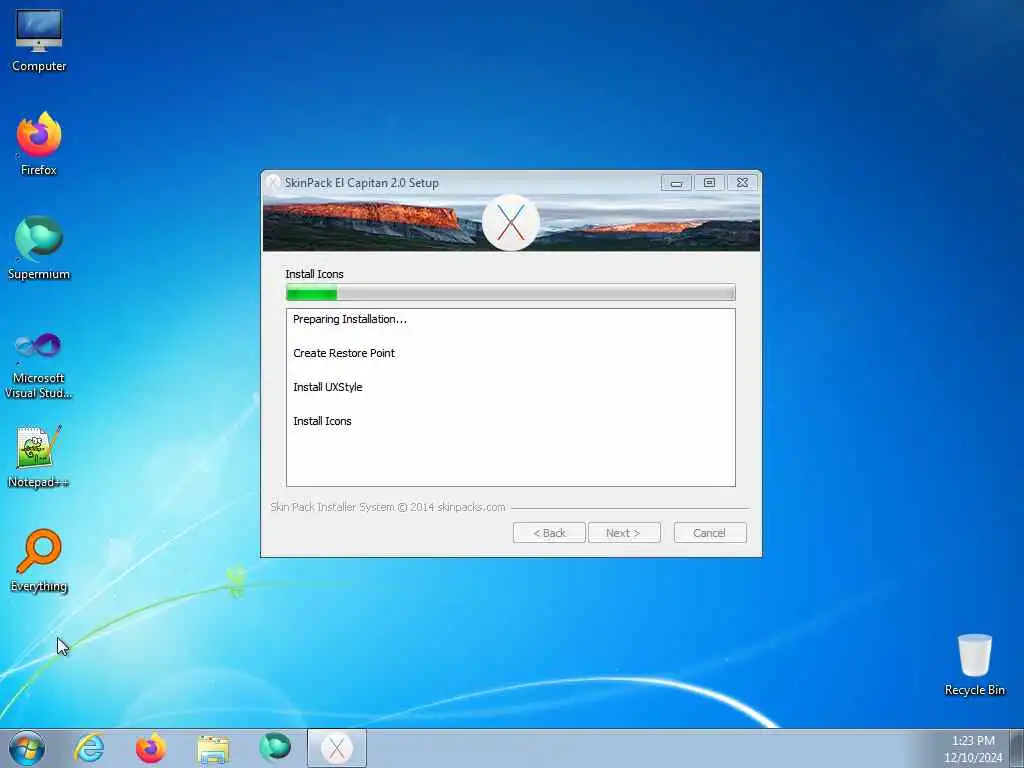Click the SkinPack El Capitan 2.0 Setup title
Viewport: 1024px width, 768px height.
[x=362, y=183]
